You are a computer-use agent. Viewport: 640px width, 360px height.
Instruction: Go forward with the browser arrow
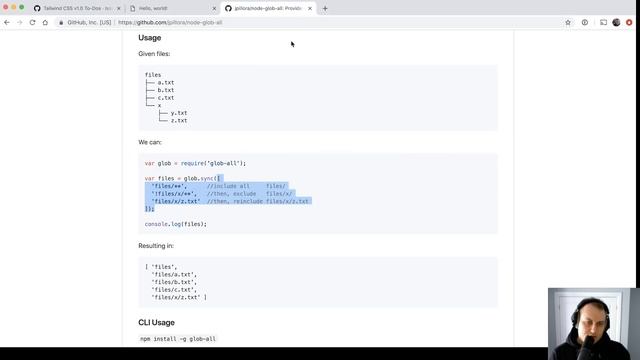(x=20, y=22)
